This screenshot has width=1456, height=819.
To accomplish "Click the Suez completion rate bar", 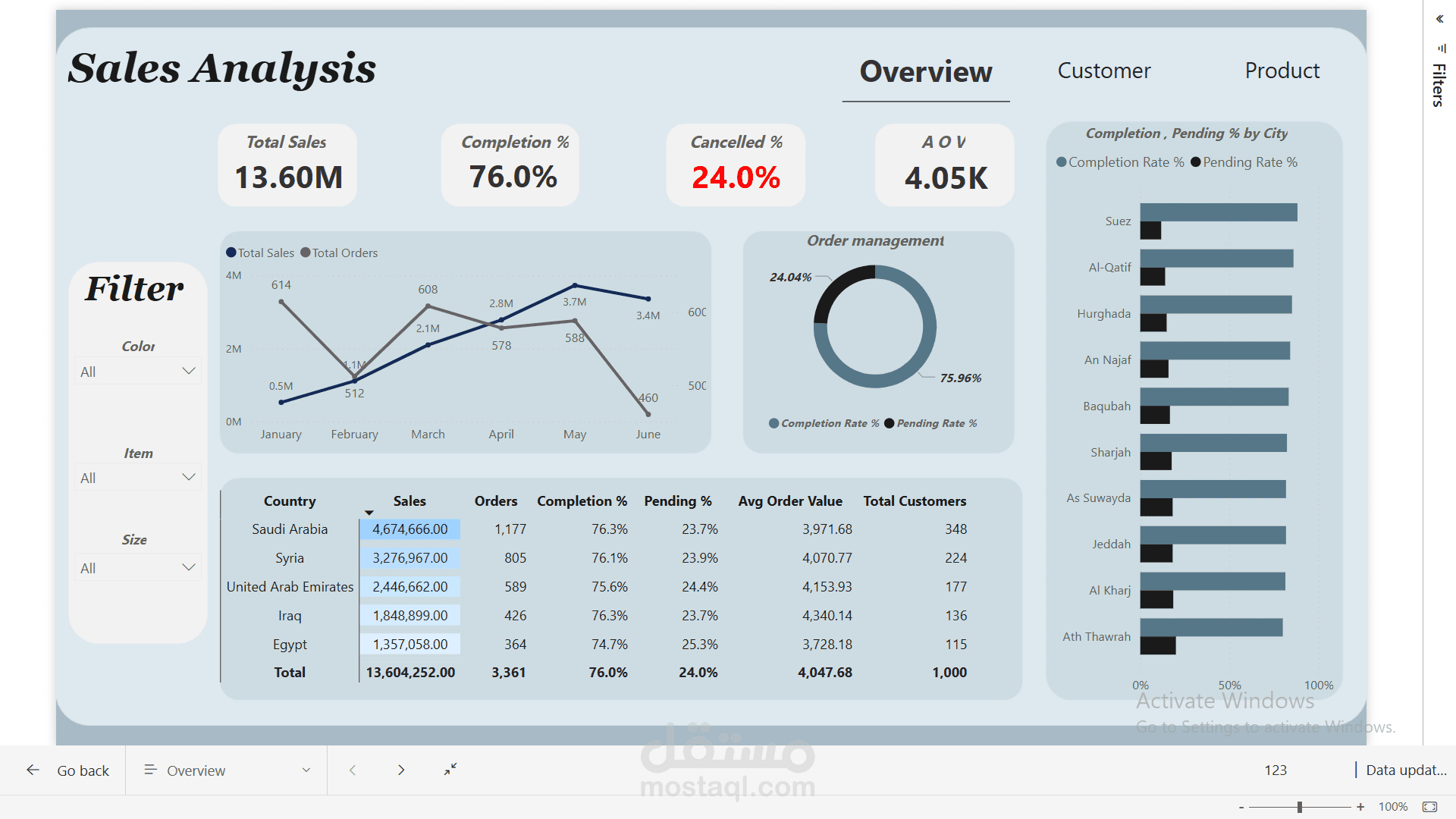I will tap(1219, 212).
